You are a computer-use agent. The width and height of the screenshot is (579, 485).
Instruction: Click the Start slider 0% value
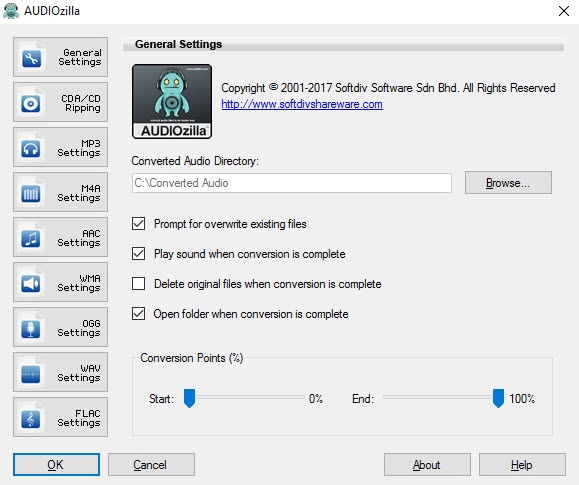(316, 399)
